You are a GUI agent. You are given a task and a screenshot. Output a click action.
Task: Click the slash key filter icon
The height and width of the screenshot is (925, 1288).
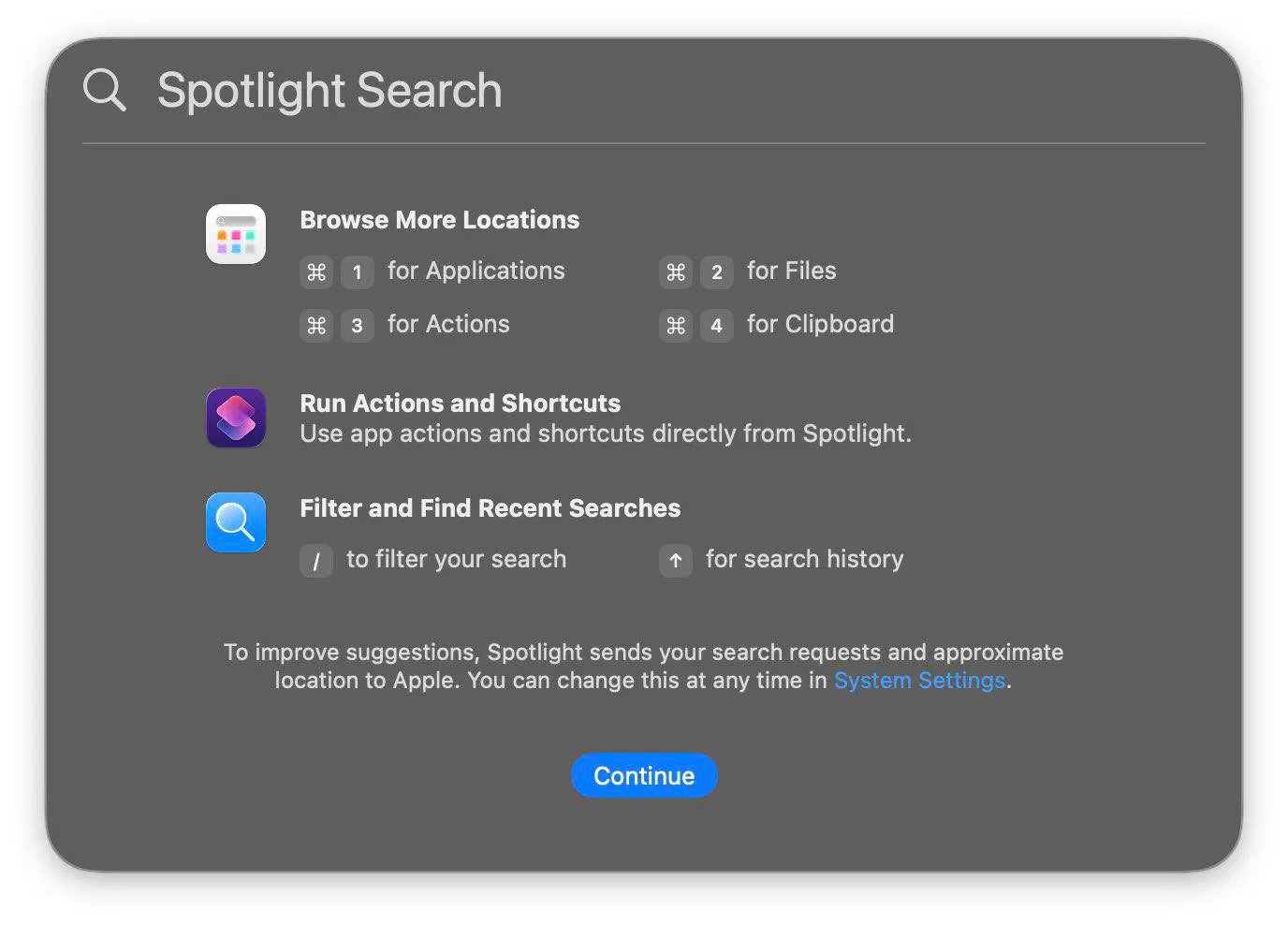(316, 561)
